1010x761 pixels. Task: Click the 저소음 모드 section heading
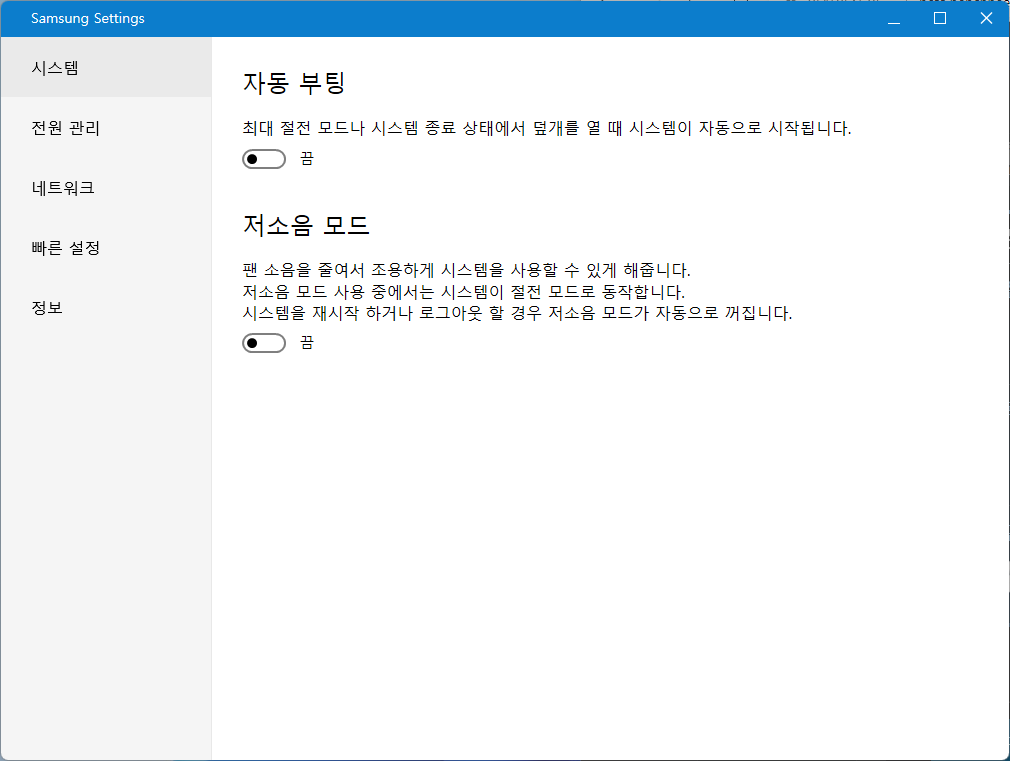coord(306,225)
